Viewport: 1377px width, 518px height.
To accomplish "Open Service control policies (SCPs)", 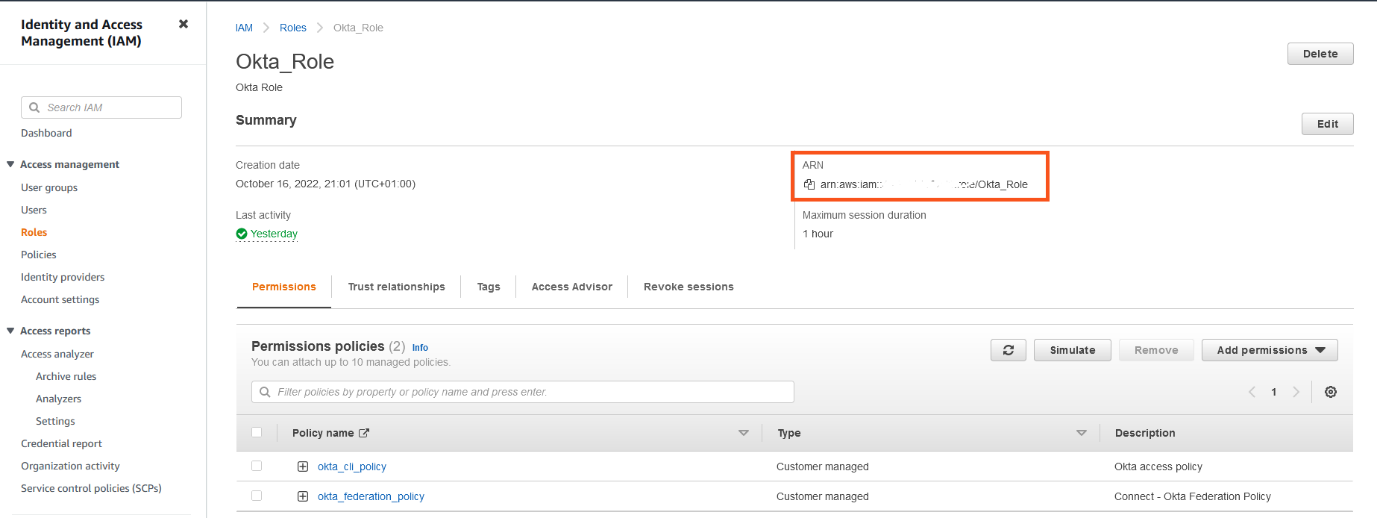I will [x=91, y=489].
